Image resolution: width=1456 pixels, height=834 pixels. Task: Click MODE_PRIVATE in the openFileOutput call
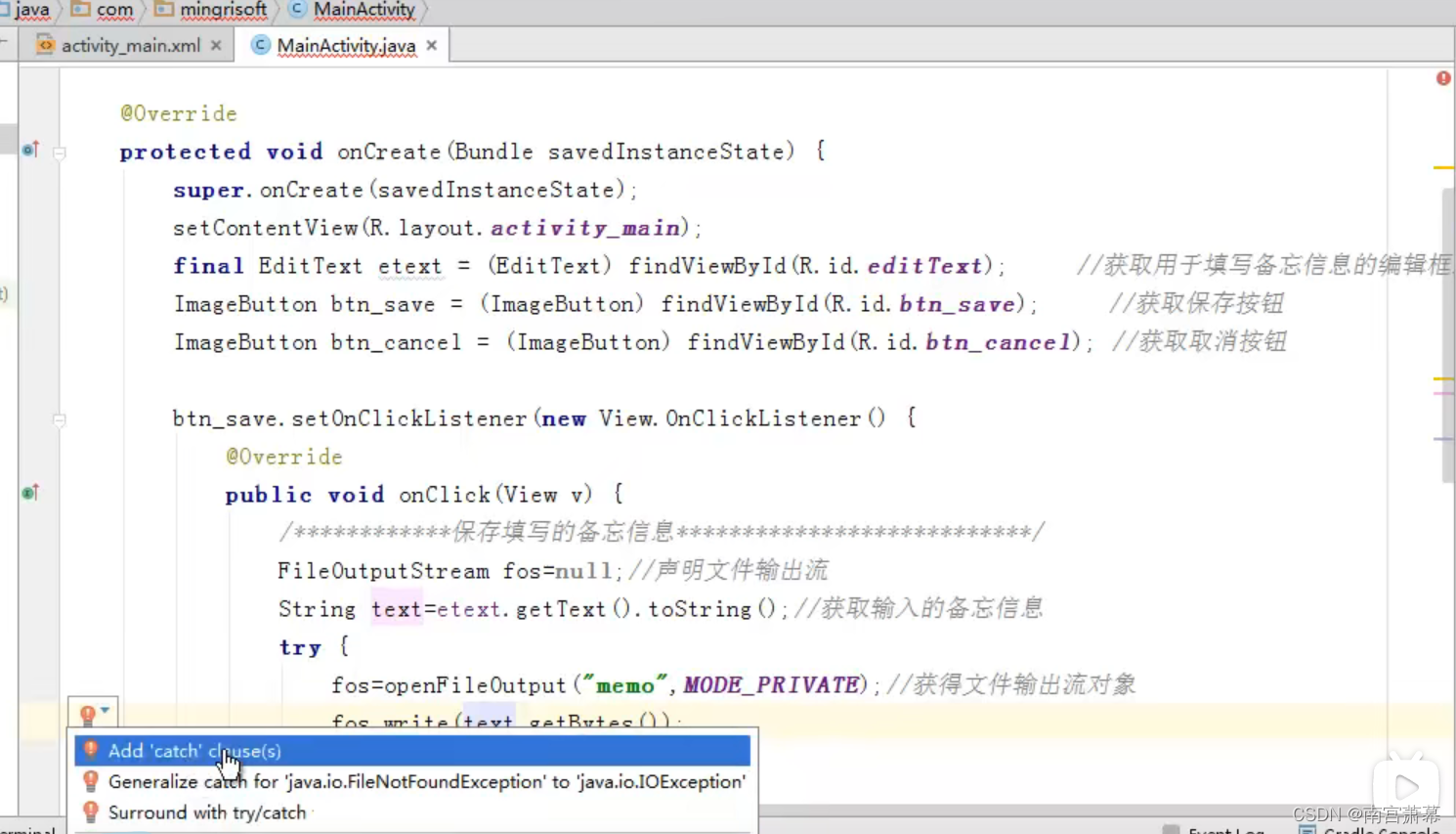point(772,684)
